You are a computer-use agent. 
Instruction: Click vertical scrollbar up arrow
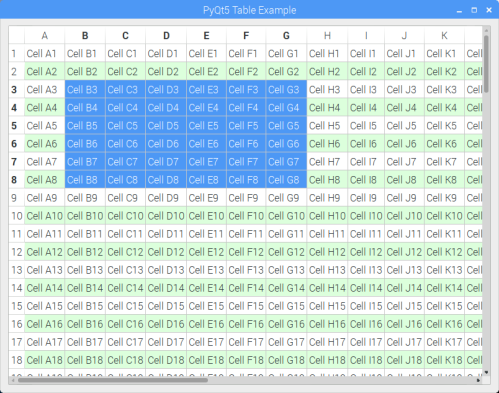pyautogui.click(x=486, y=31)
